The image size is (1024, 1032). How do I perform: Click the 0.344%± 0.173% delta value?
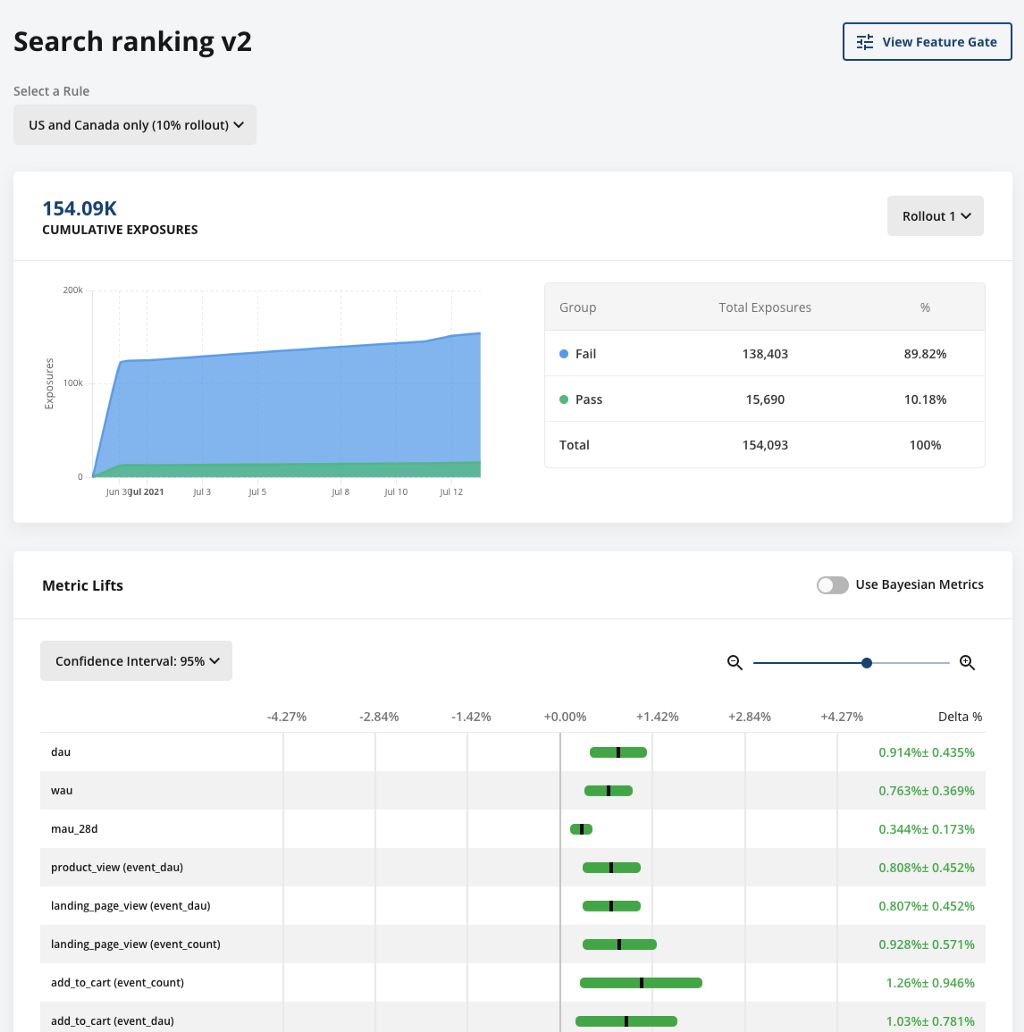pyautogui.click(x=926, y=829)
